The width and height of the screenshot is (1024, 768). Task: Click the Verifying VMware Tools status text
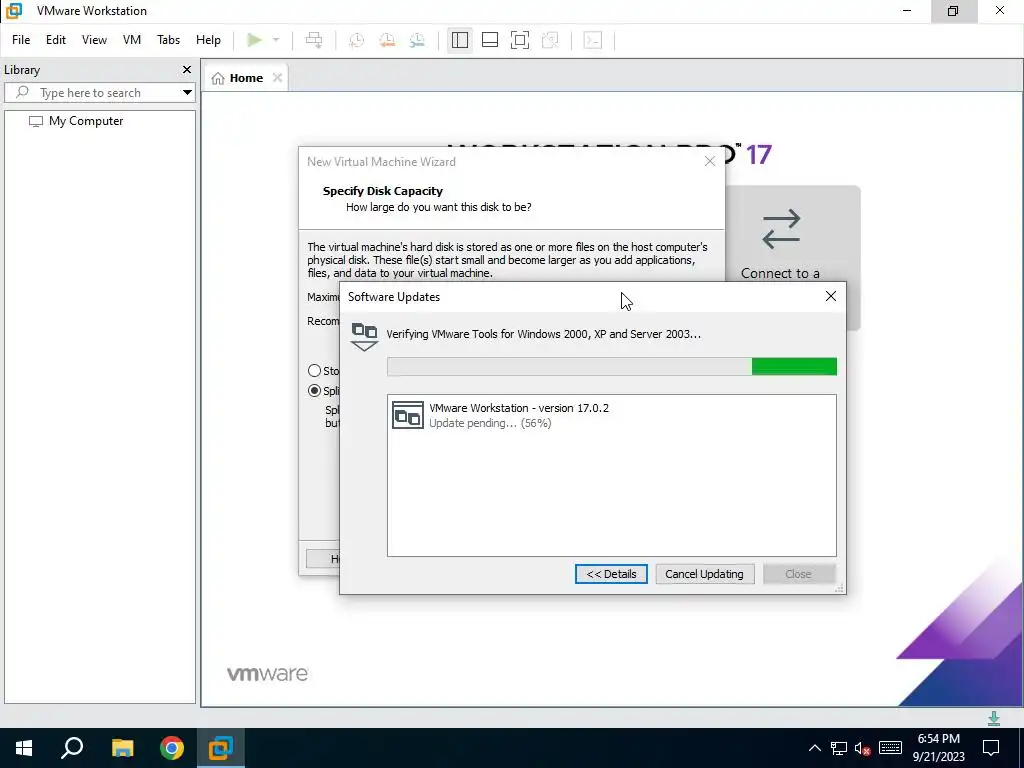click(543, 334)
